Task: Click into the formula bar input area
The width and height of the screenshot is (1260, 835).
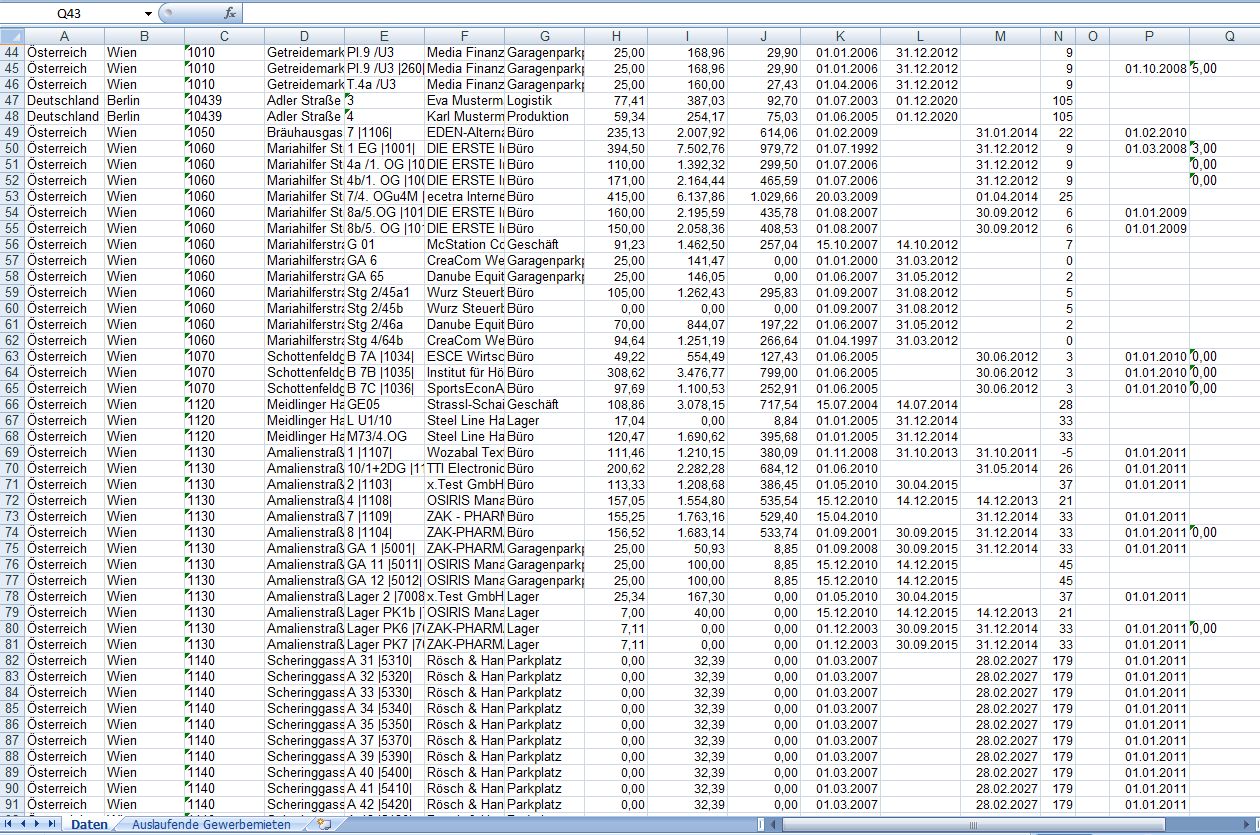Action: tap(750, 13)
